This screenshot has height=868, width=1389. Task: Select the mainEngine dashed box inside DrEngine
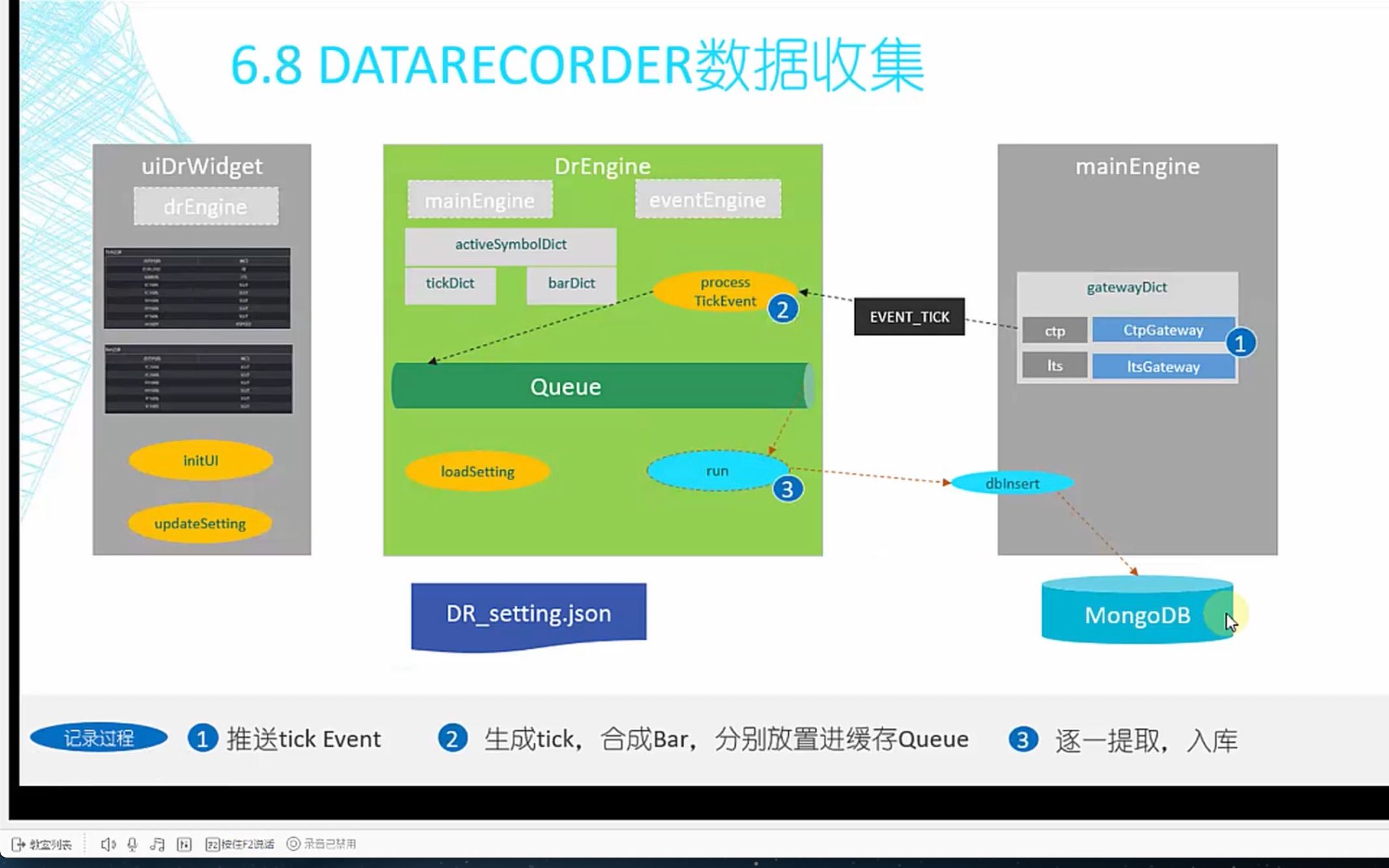click(480, 200)
